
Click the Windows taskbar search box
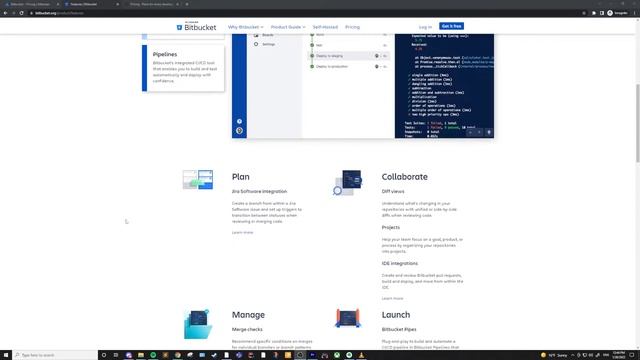pyautogui.click(x=55, y=355)
